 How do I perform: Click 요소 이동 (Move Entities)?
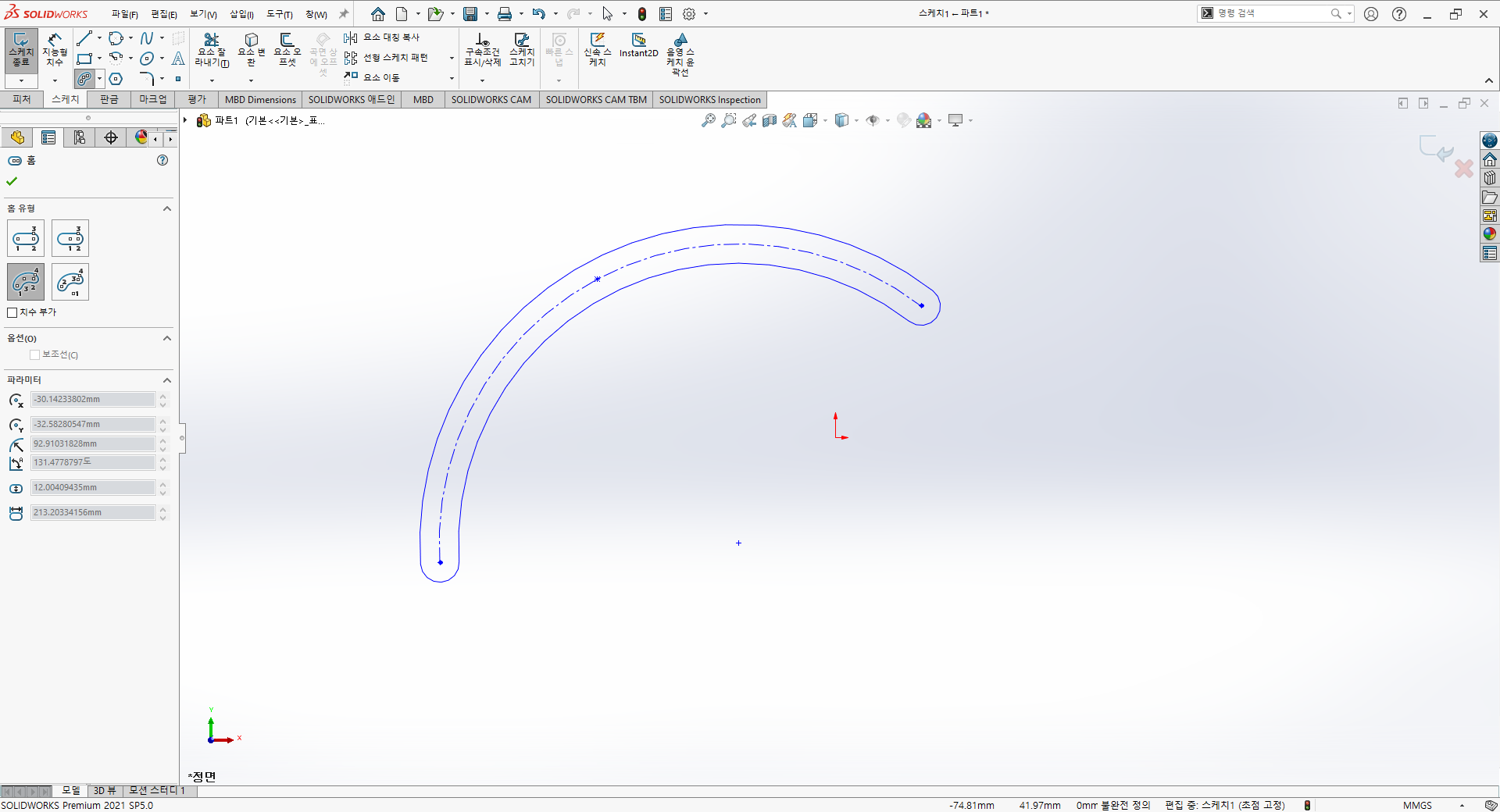(x=372, y=77)
